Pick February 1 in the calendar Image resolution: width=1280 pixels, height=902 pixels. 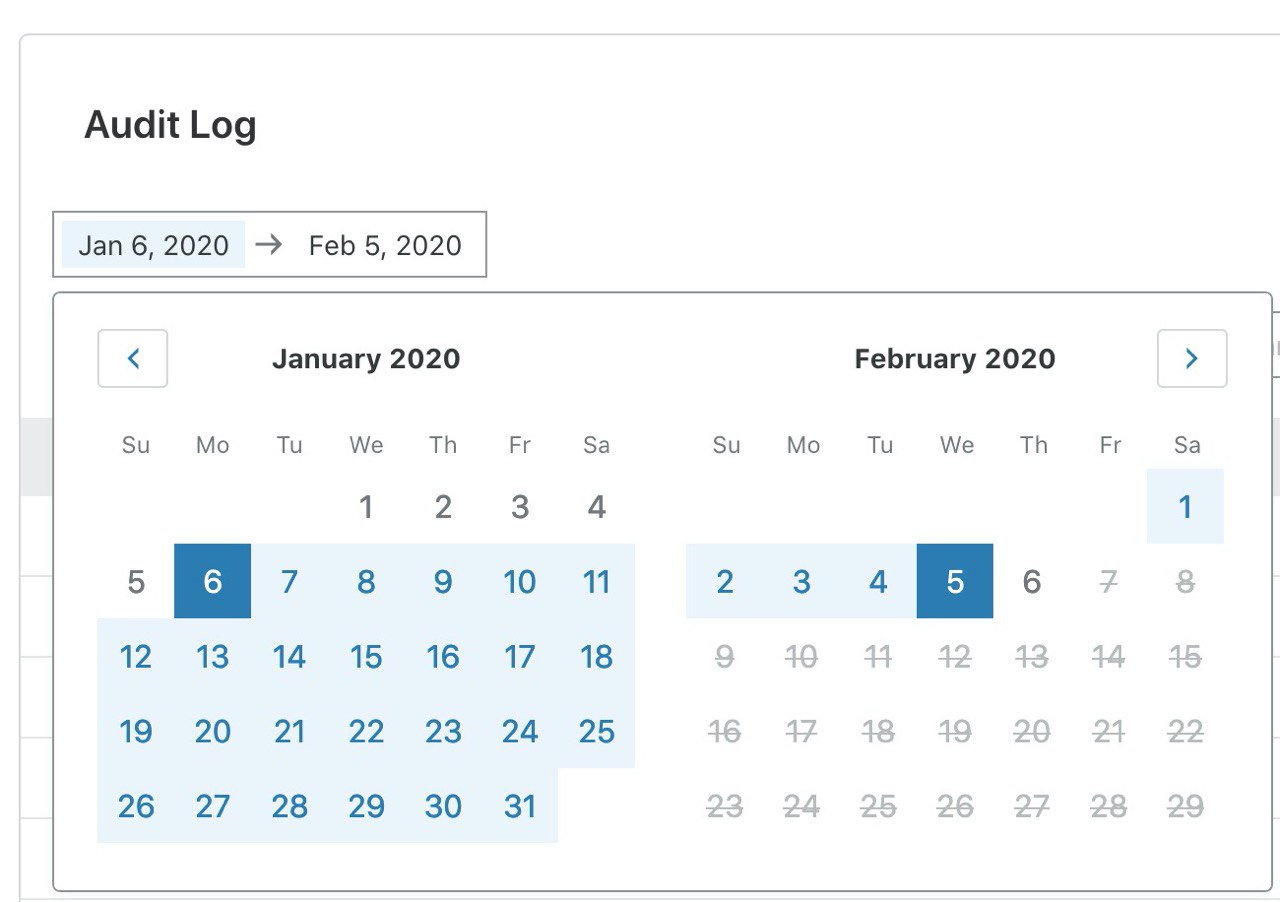point(1185,507)
